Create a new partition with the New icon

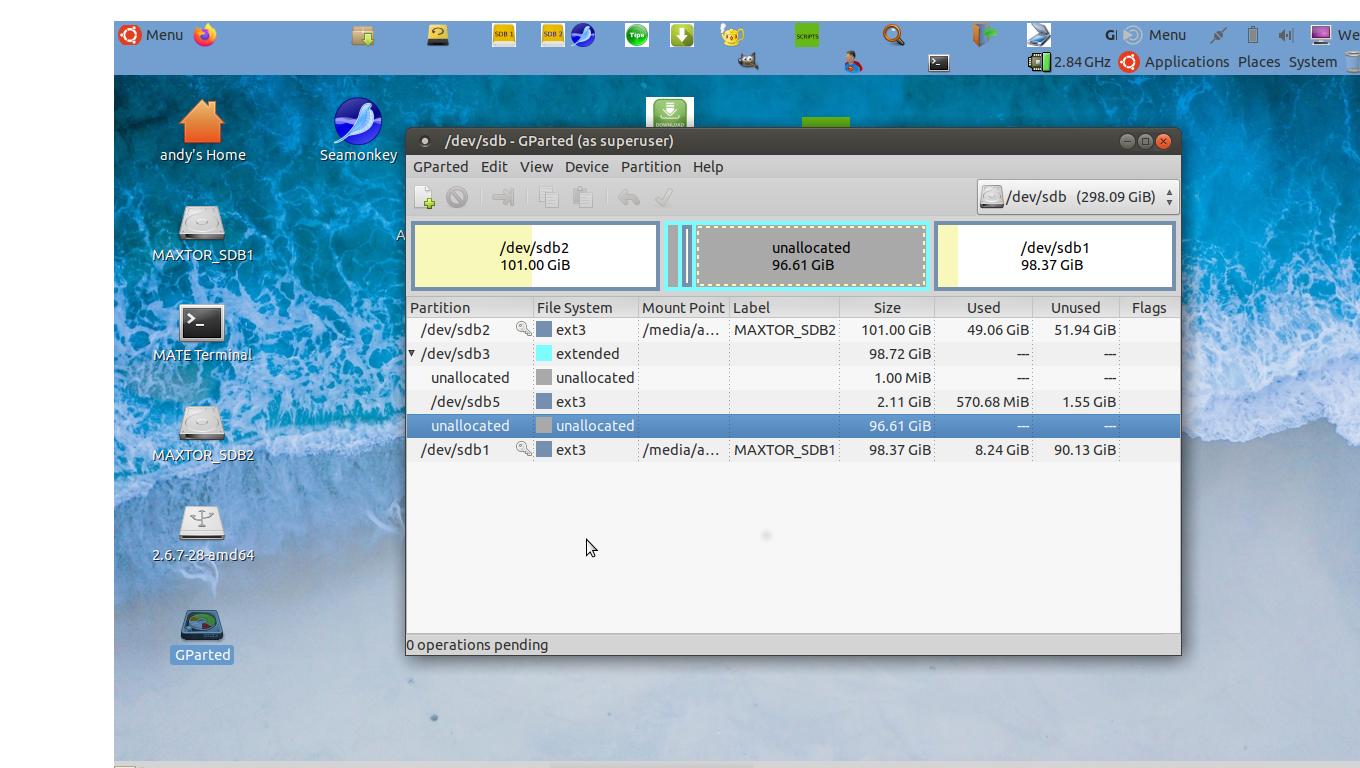[426, 197]
